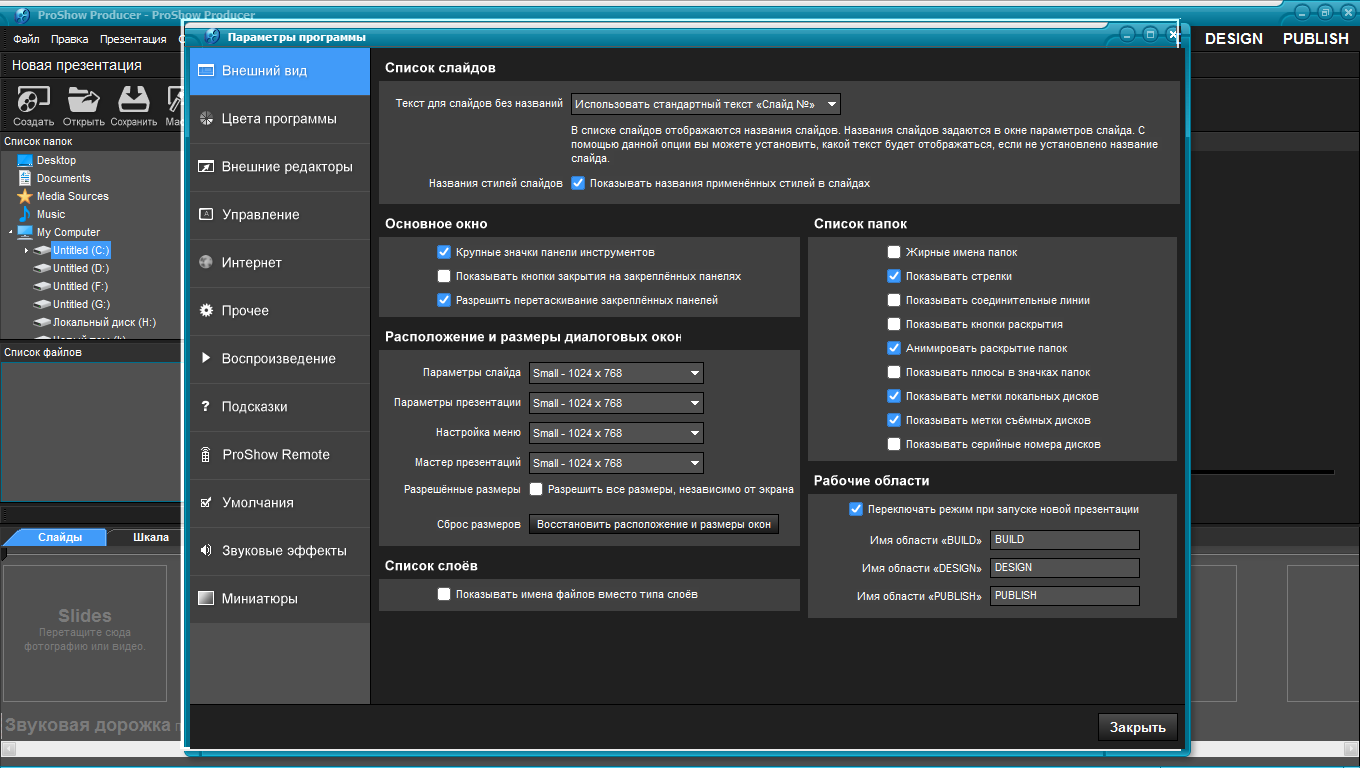Viewport: 1360px width, 768px height.
Task: Toggle Анимировать раскрытие папок checkbox
Action: click(894, 348)
